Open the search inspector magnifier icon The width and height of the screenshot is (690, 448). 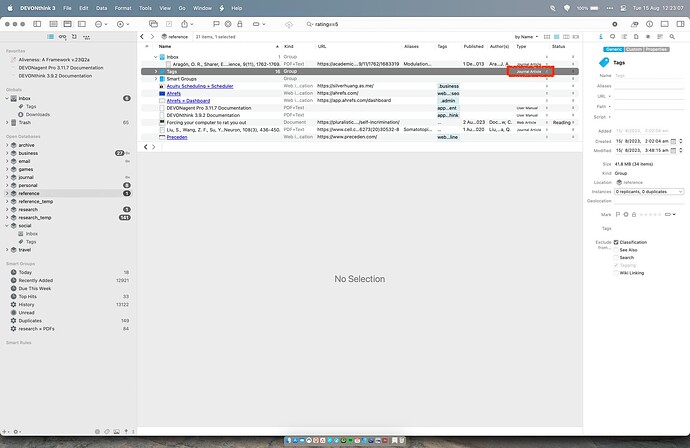pyautogui.click(x=672, y=37)
